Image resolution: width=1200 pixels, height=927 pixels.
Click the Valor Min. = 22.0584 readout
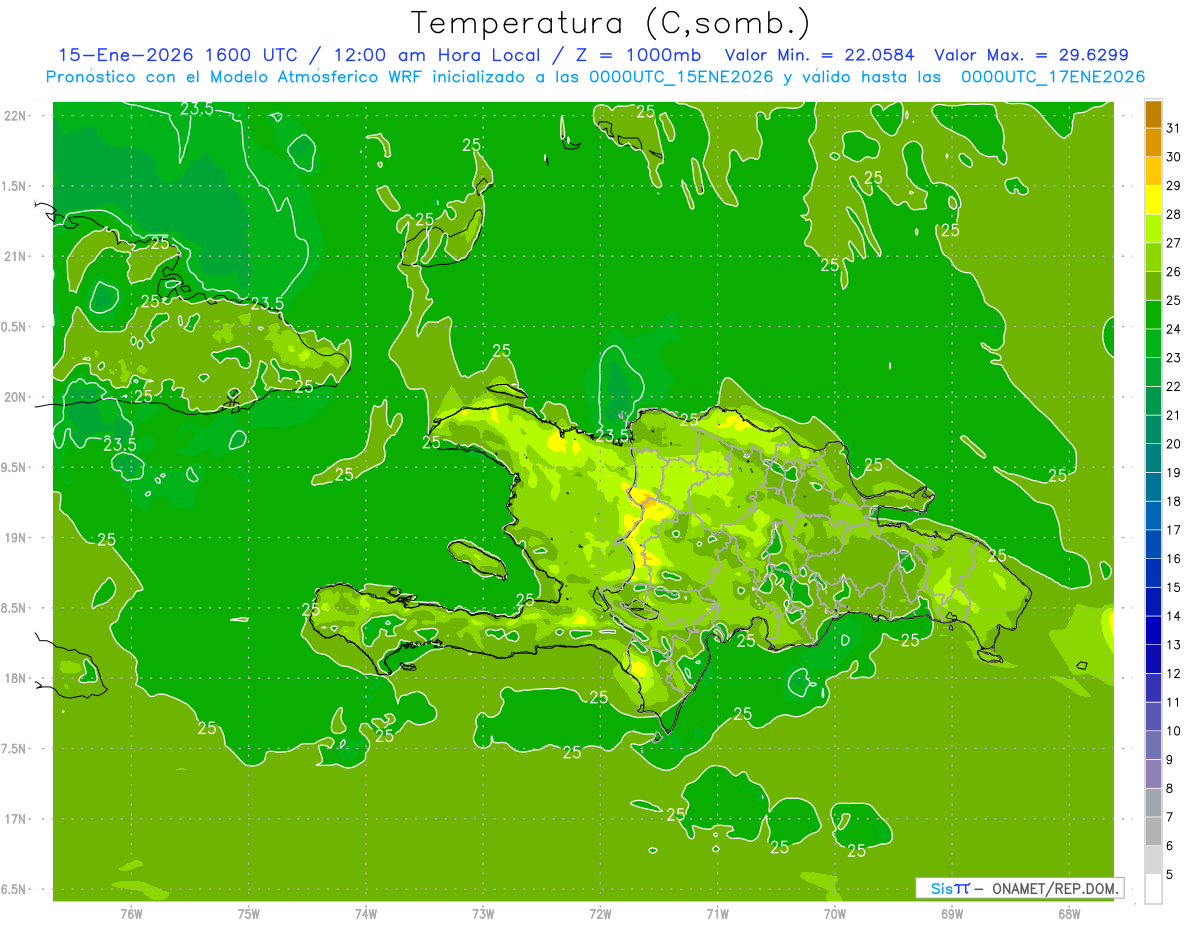coord(819,55)
